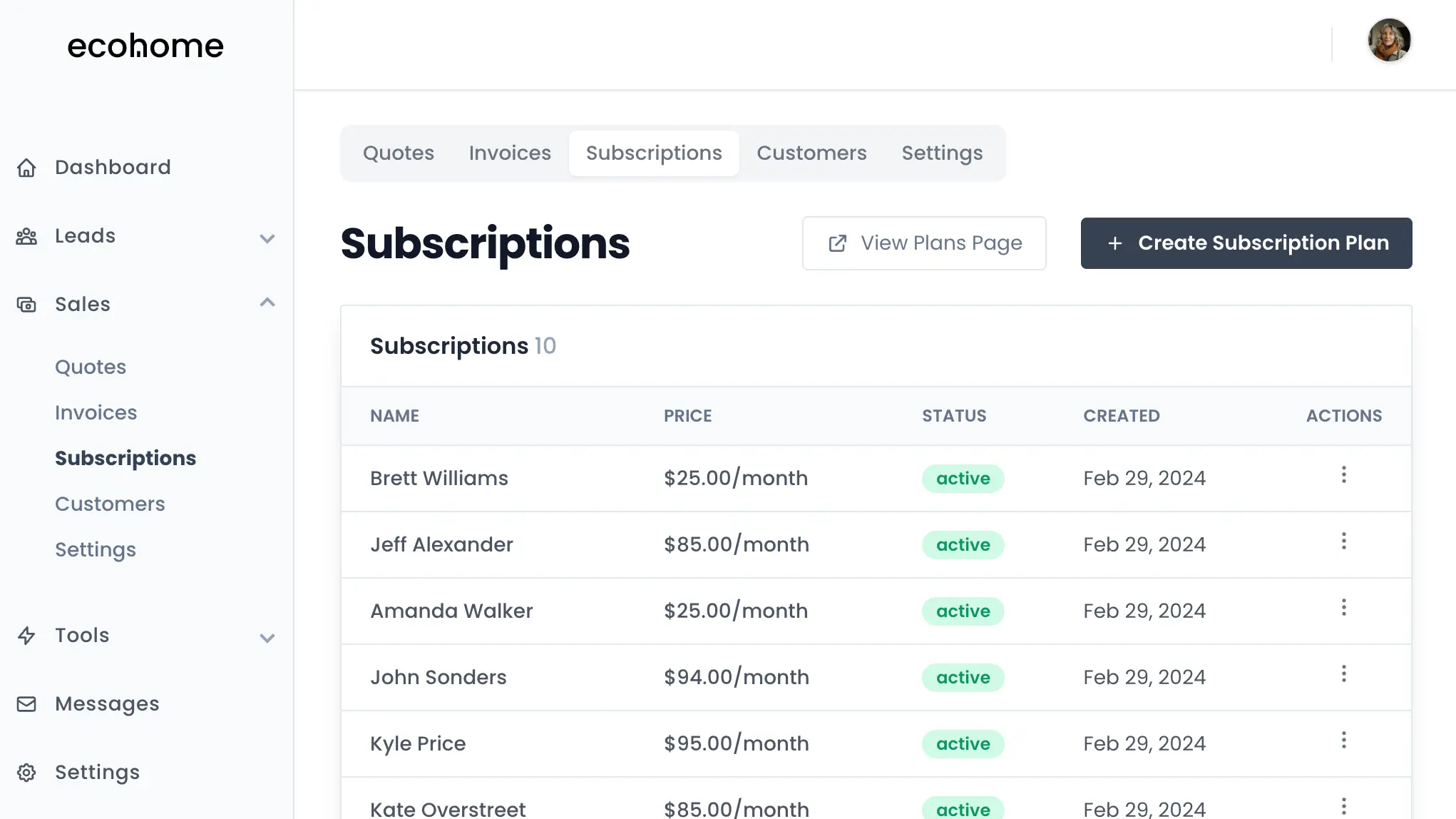Click the Create Subscription Plan button
This screenshot has width=1456, height=819.
tap(1246, 243)
